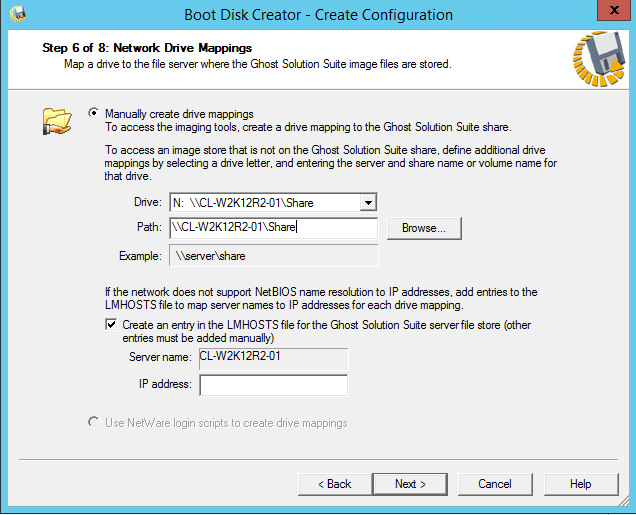Click the Drive combo box arrow
Viewport: 636px width, 515px height.
tap(368, 203)
